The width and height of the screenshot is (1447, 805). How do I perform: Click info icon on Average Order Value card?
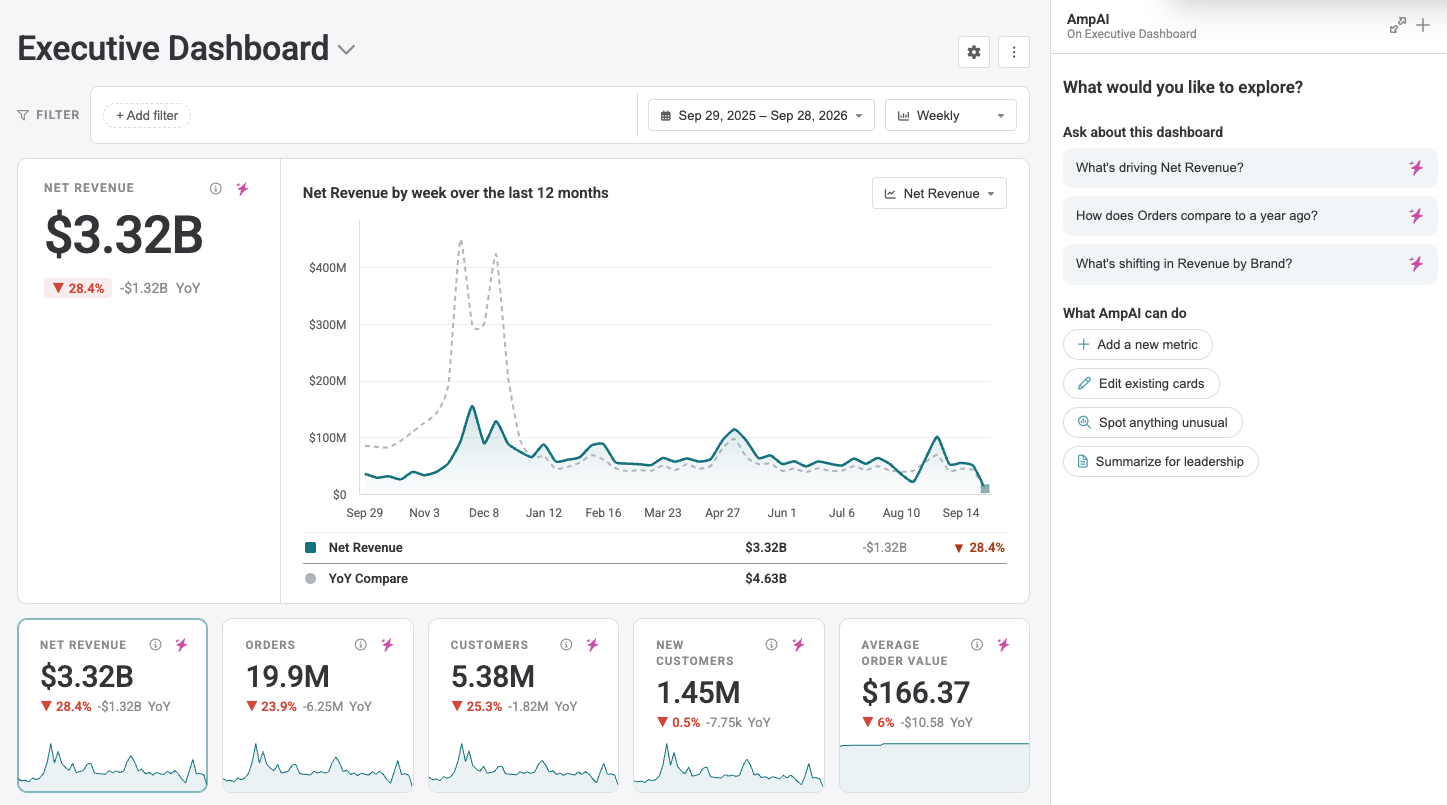[x=977, y=645]
